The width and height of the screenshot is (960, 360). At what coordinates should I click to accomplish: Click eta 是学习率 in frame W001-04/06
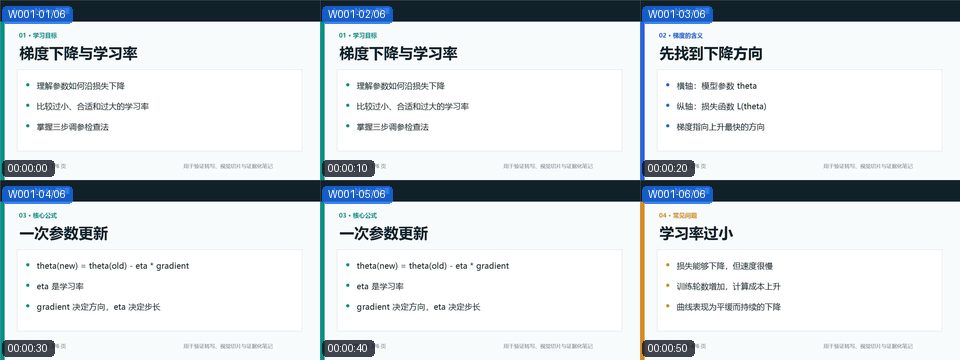[x=60, y=287]
